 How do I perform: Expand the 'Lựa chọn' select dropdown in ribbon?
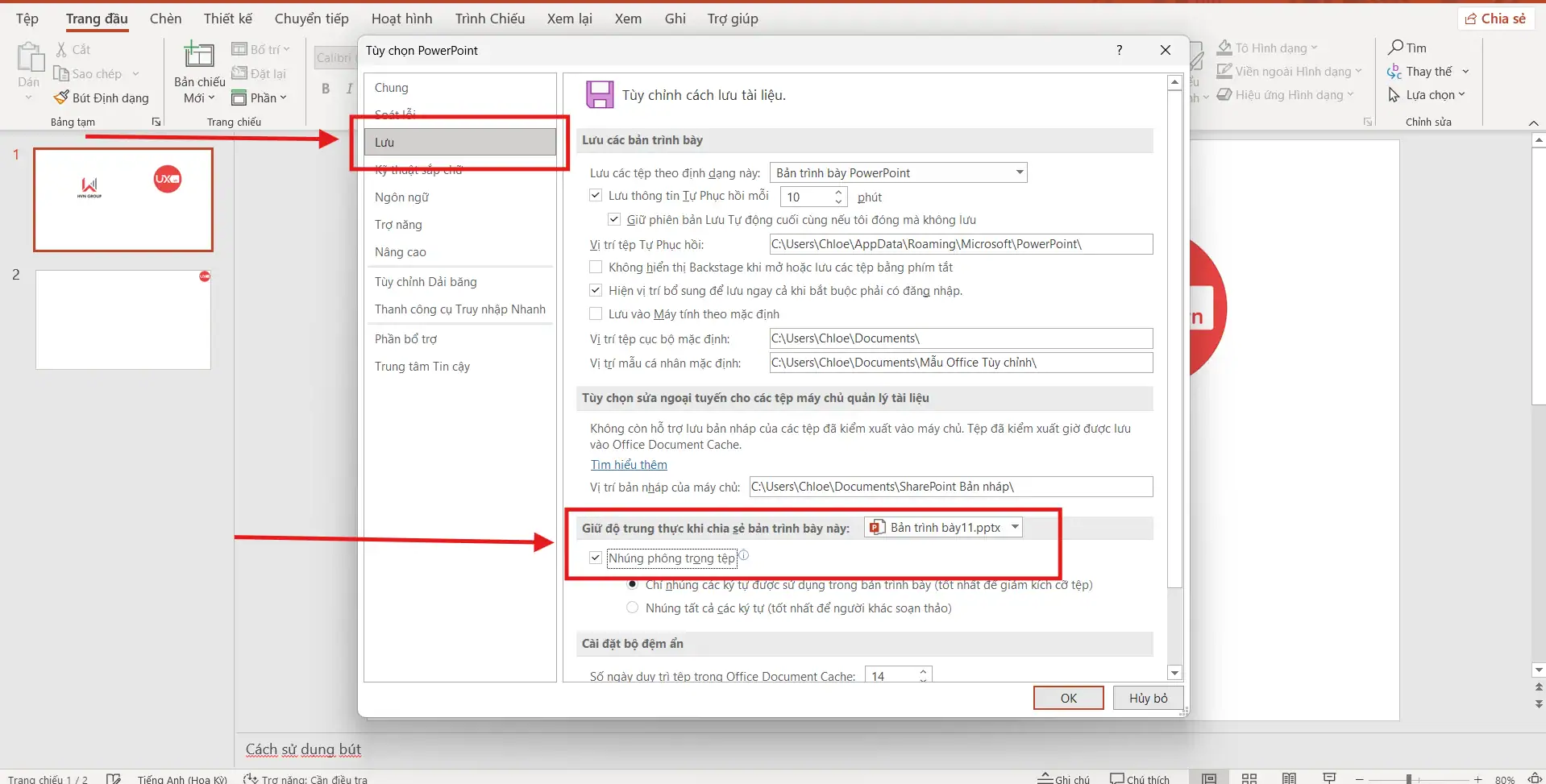tap(1461, 95)
